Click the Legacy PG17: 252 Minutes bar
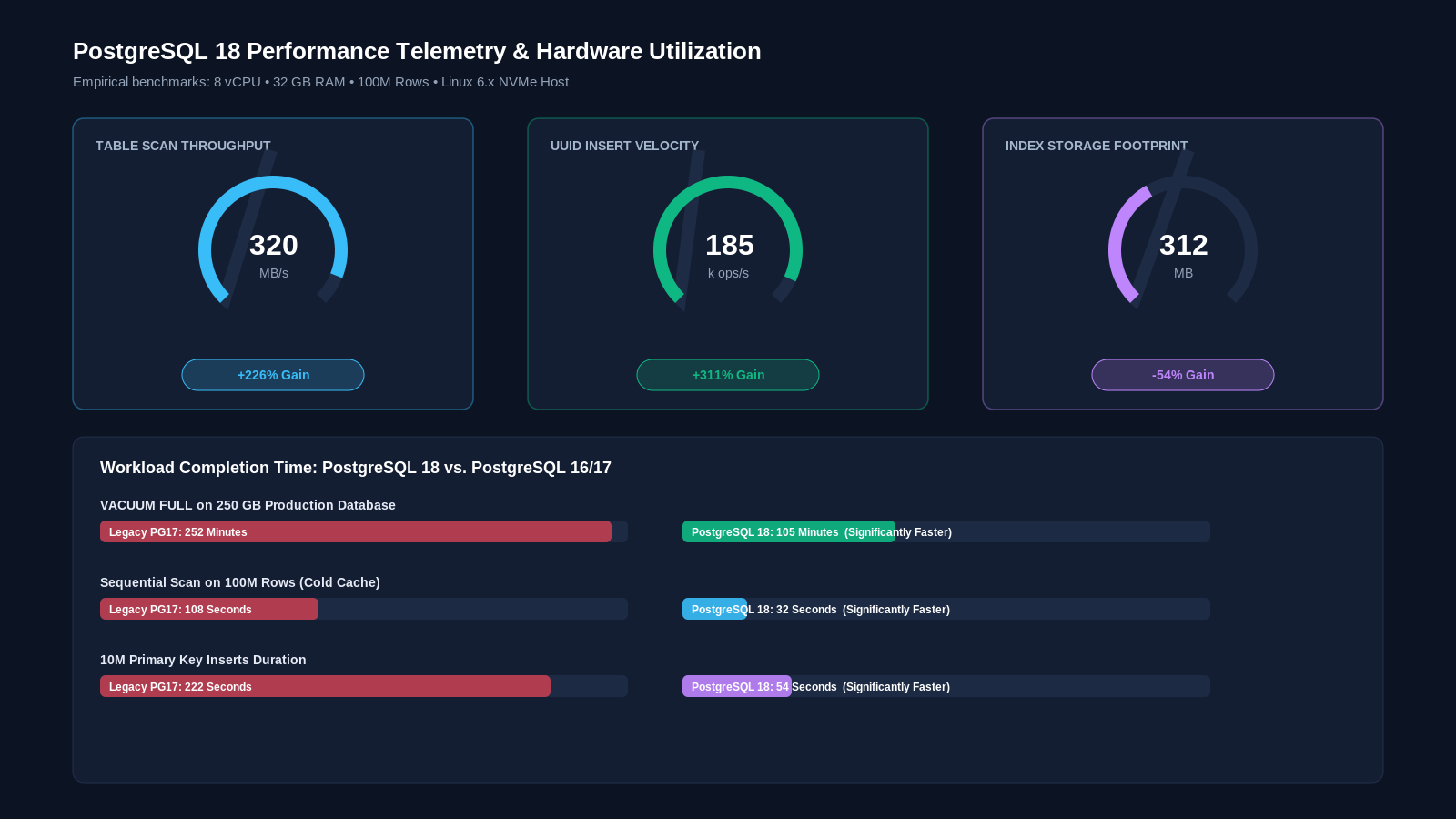 [356, 531]
